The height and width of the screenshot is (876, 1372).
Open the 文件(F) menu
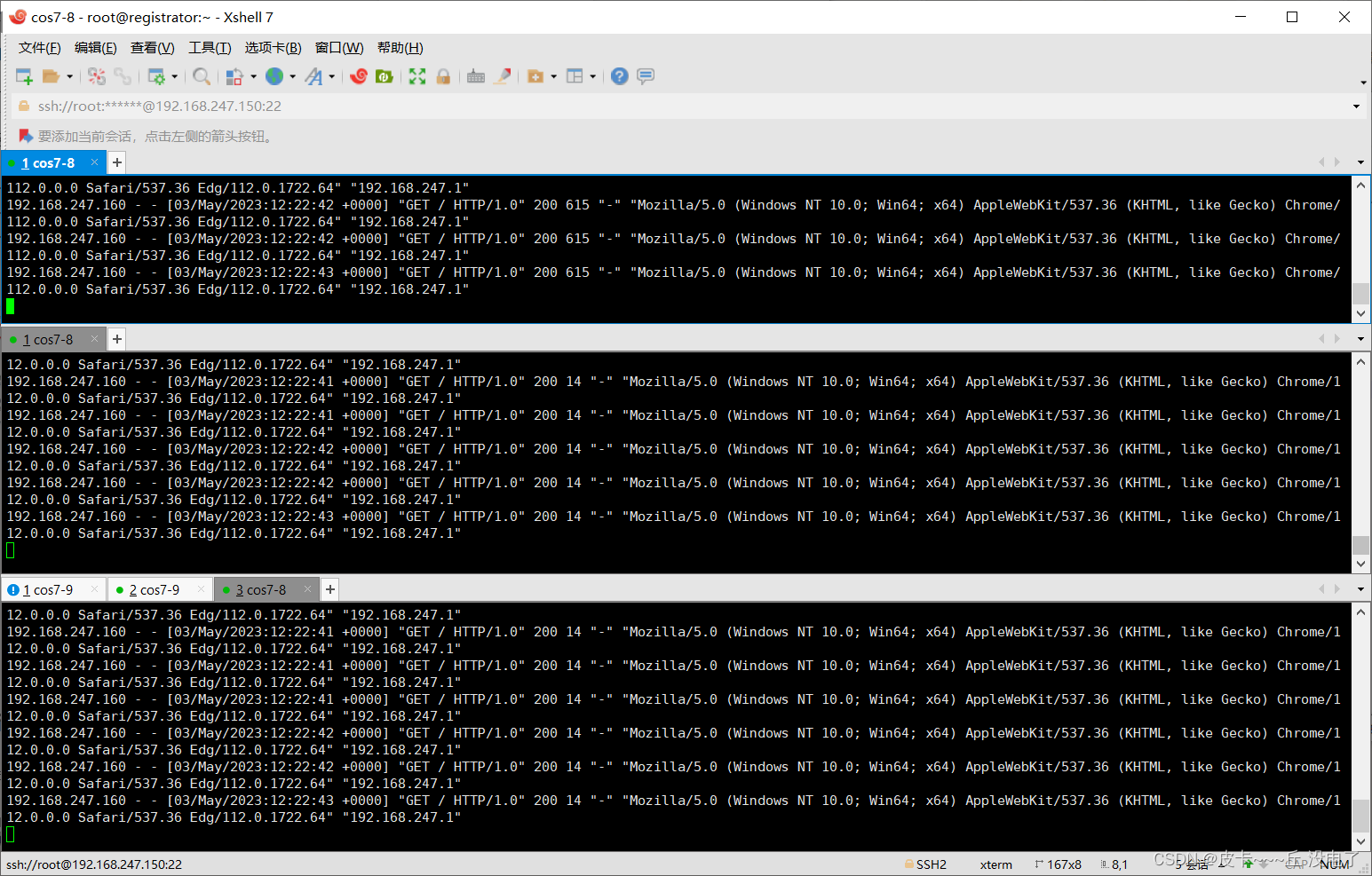[x=40, y=48]
